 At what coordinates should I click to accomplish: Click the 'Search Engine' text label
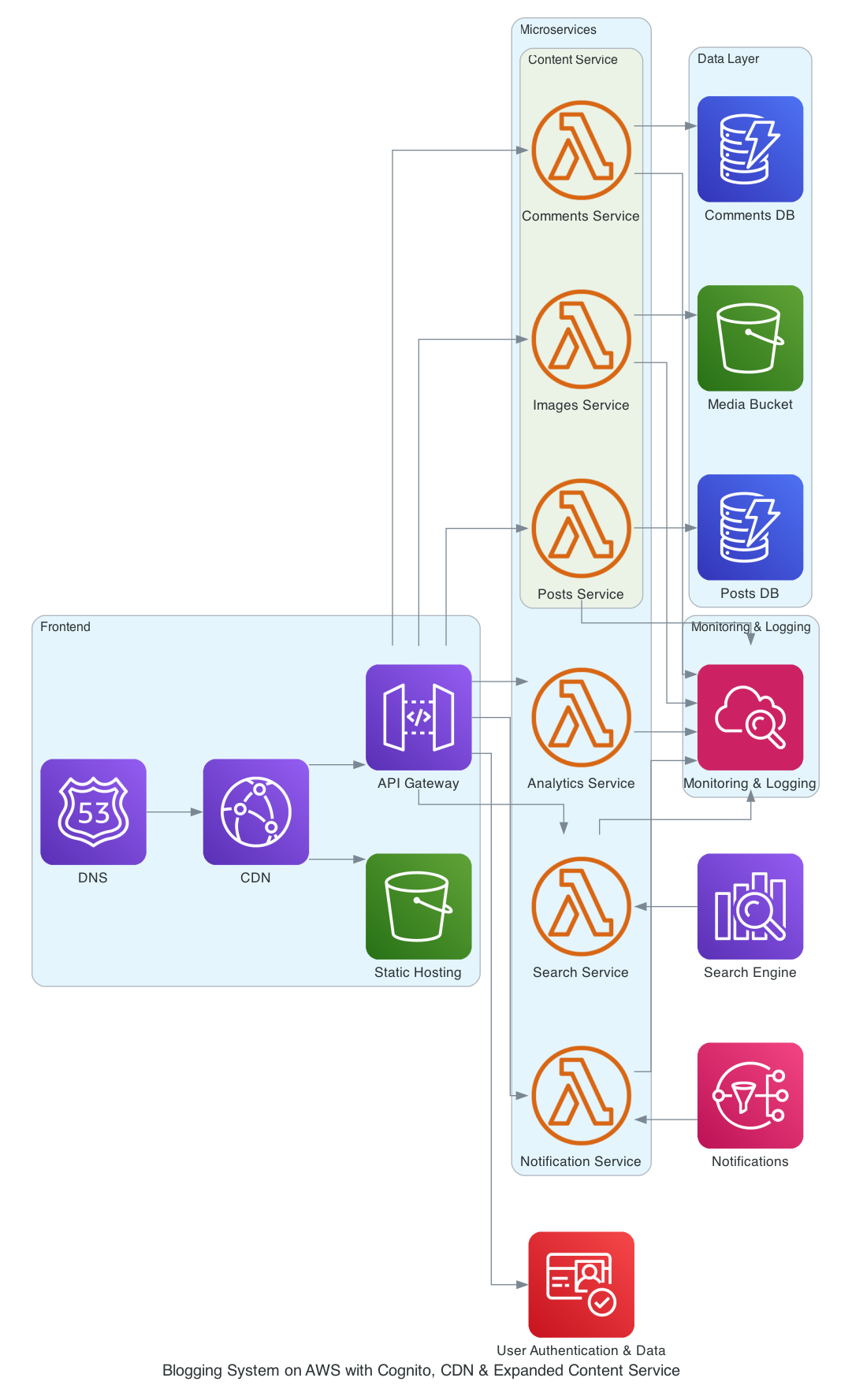tap(750, 972)
